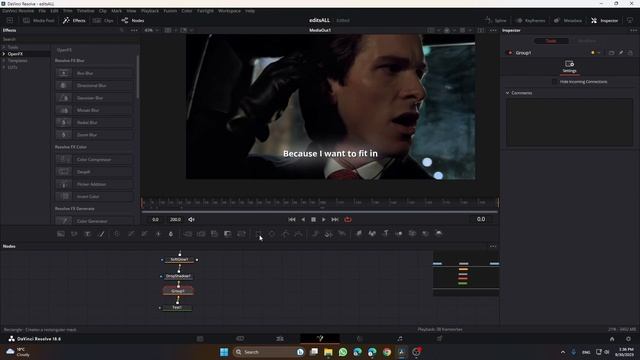640x360 pixels.
Task: Collapse the OpenFX category
Action: point(4,54)
